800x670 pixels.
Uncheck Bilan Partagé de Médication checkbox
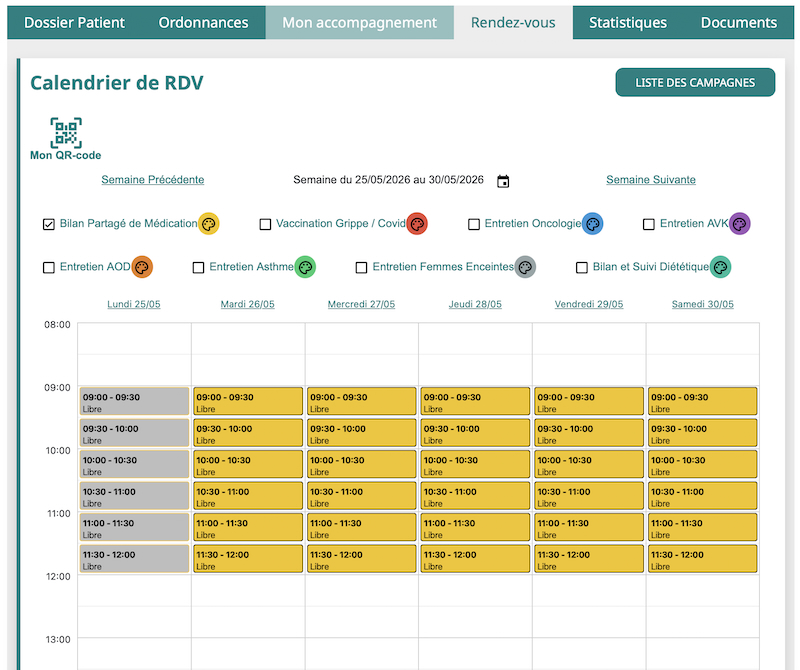tap(48, 224)
